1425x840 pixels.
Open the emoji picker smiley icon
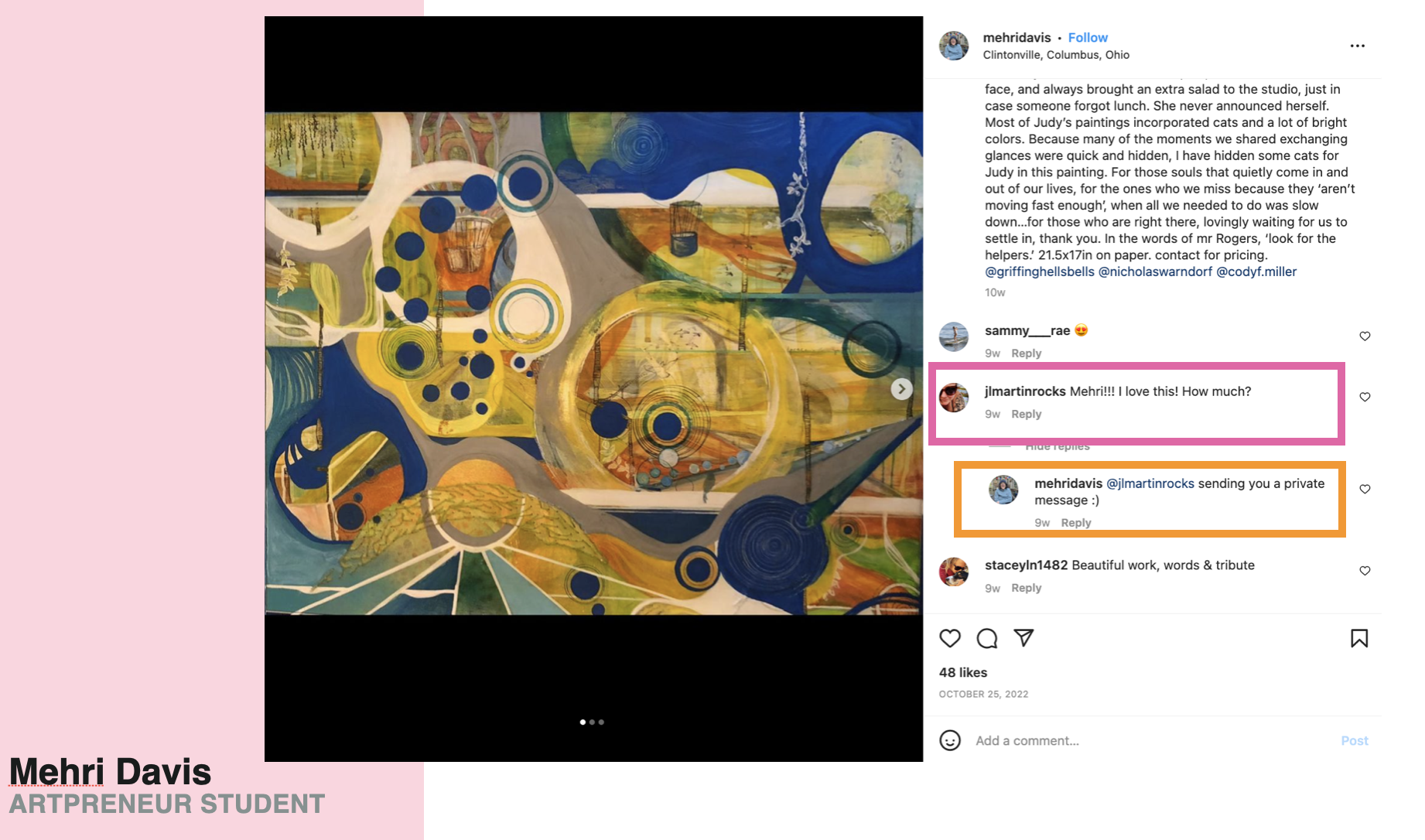pyautogui.click(x=950, y=740)
